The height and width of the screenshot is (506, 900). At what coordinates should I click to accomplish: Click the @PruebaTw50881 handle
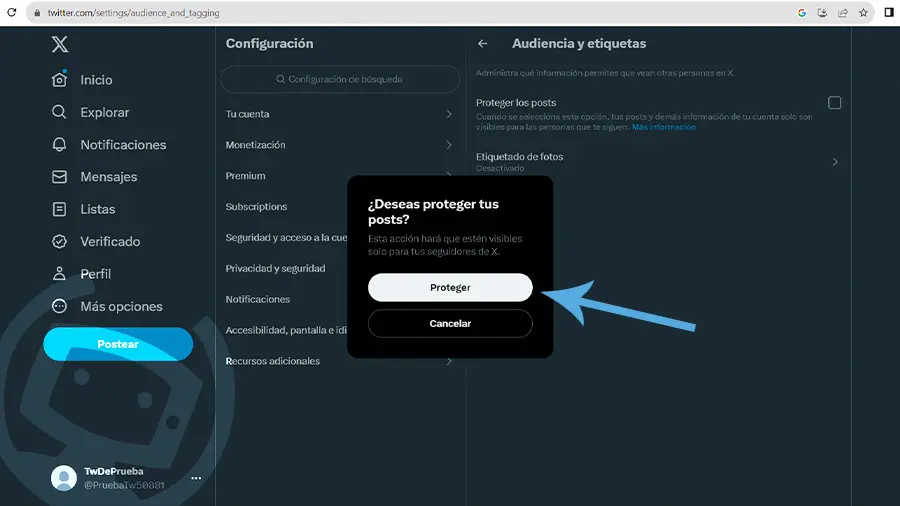[124, 485]
